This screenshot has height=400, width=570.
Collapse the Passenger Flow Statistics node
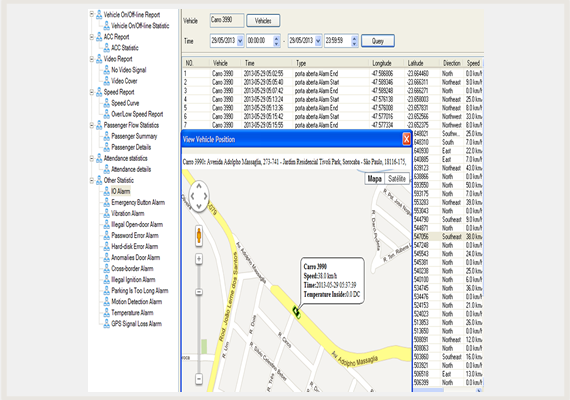pyautogui.click(x=92, y=125)
